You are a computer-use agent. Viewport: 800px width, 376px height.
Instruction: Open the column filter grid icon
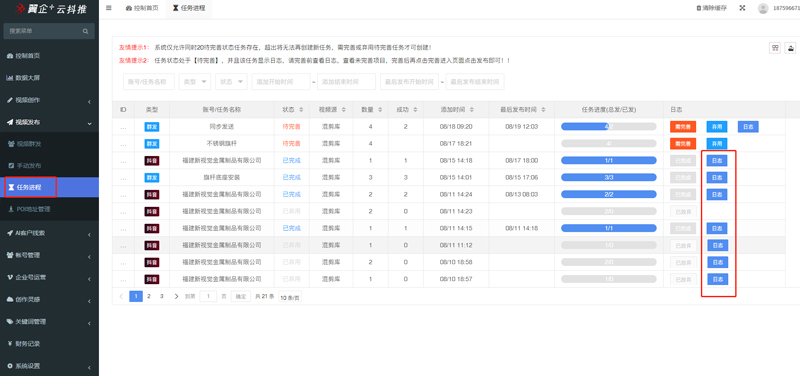(775, 48)
